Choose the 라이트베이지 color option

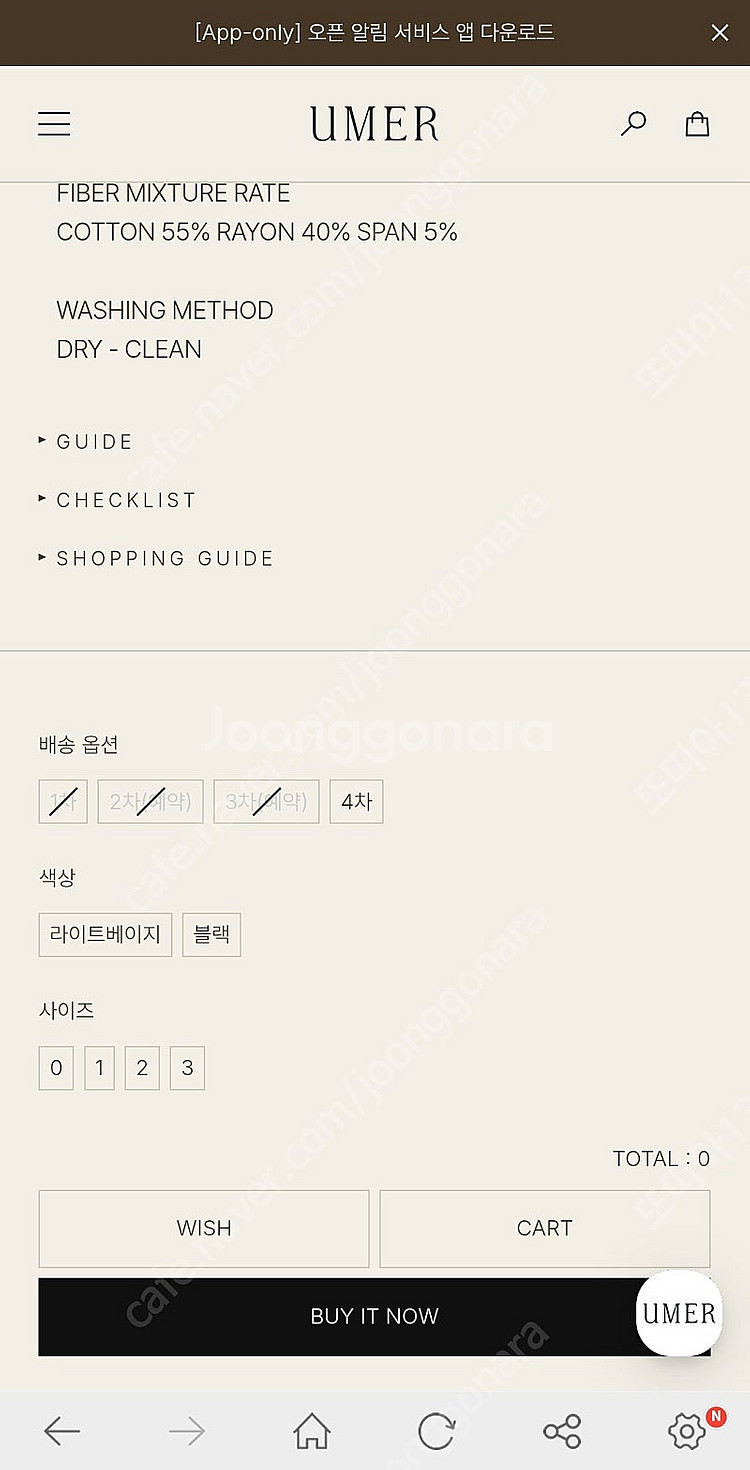point(105,935)
